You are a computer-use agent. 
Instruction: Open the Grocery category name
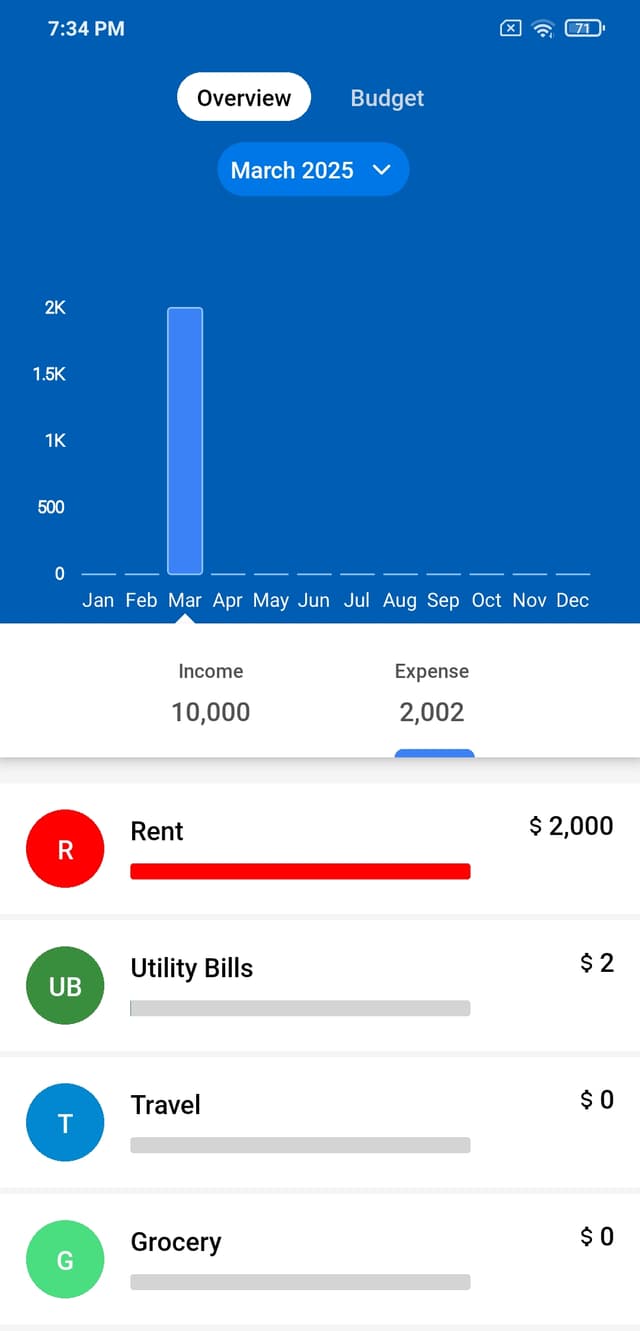tap(176, 1242)
